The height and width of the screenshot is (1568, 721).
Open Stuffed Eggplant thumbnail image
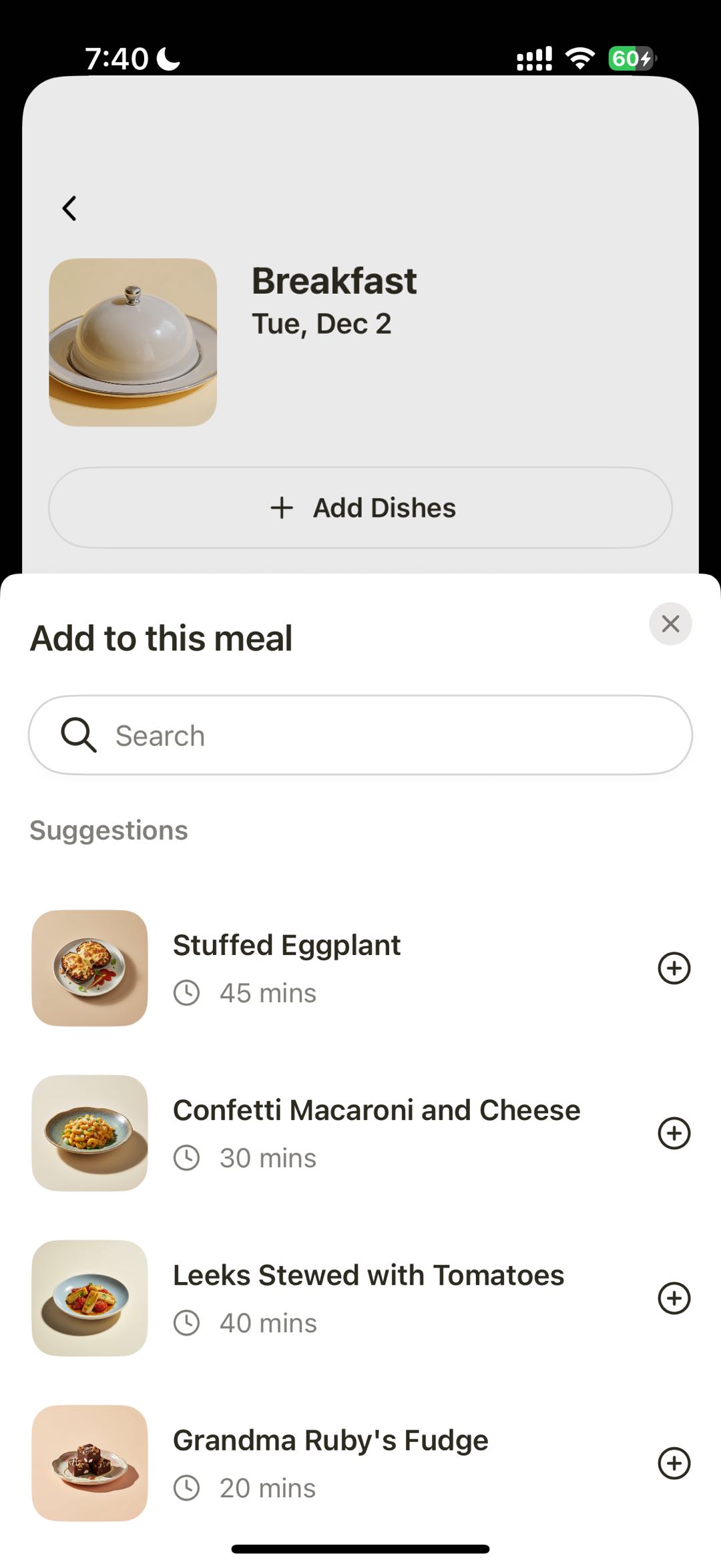89,968
